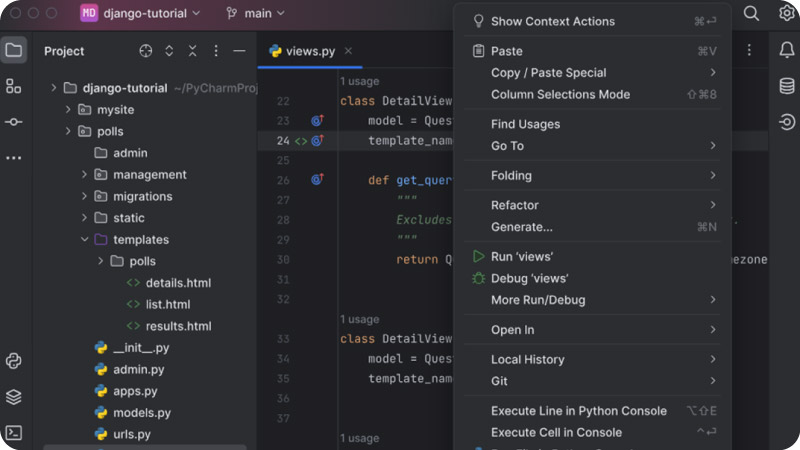
Task: Choose Column Selections Mode
Action: click(592, 94)
